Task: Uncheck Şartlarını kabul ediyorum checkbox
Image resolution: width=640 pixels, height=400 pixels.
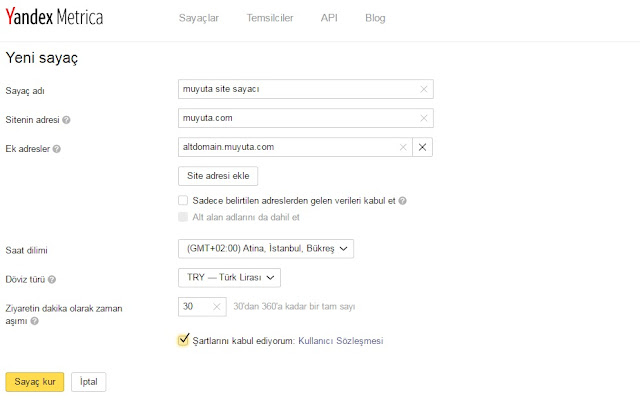Action: click(x=183, y=340)
